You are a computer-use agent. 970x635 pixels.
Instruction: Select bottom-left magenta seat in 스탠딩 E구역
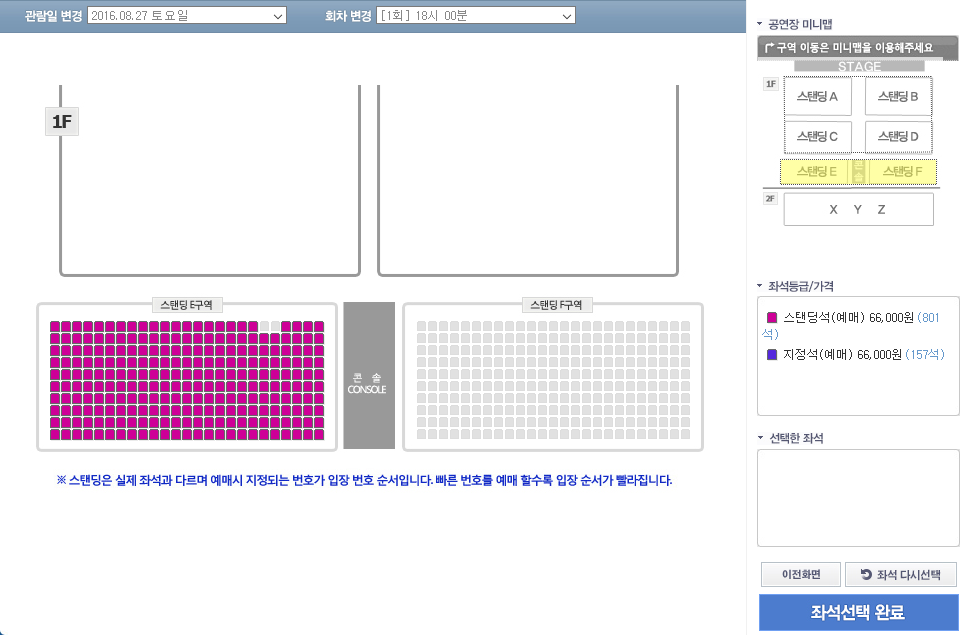click(x=55, y=434)
